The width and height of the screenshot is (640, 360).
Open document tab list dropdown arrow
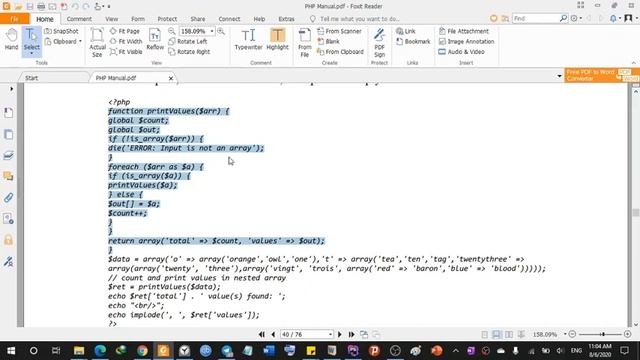(x=559, y=76)
